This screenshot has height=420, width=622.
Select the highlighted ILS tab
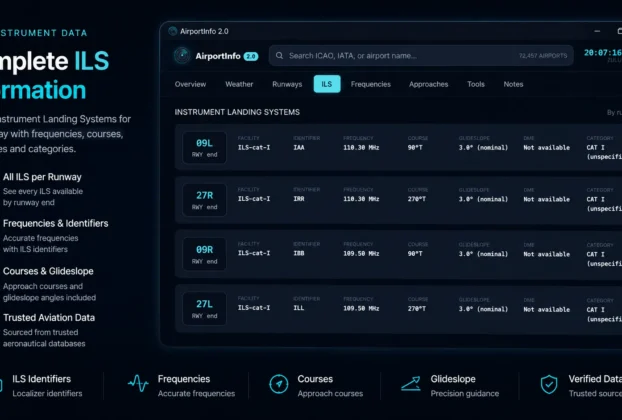click(x=327, y=84)
